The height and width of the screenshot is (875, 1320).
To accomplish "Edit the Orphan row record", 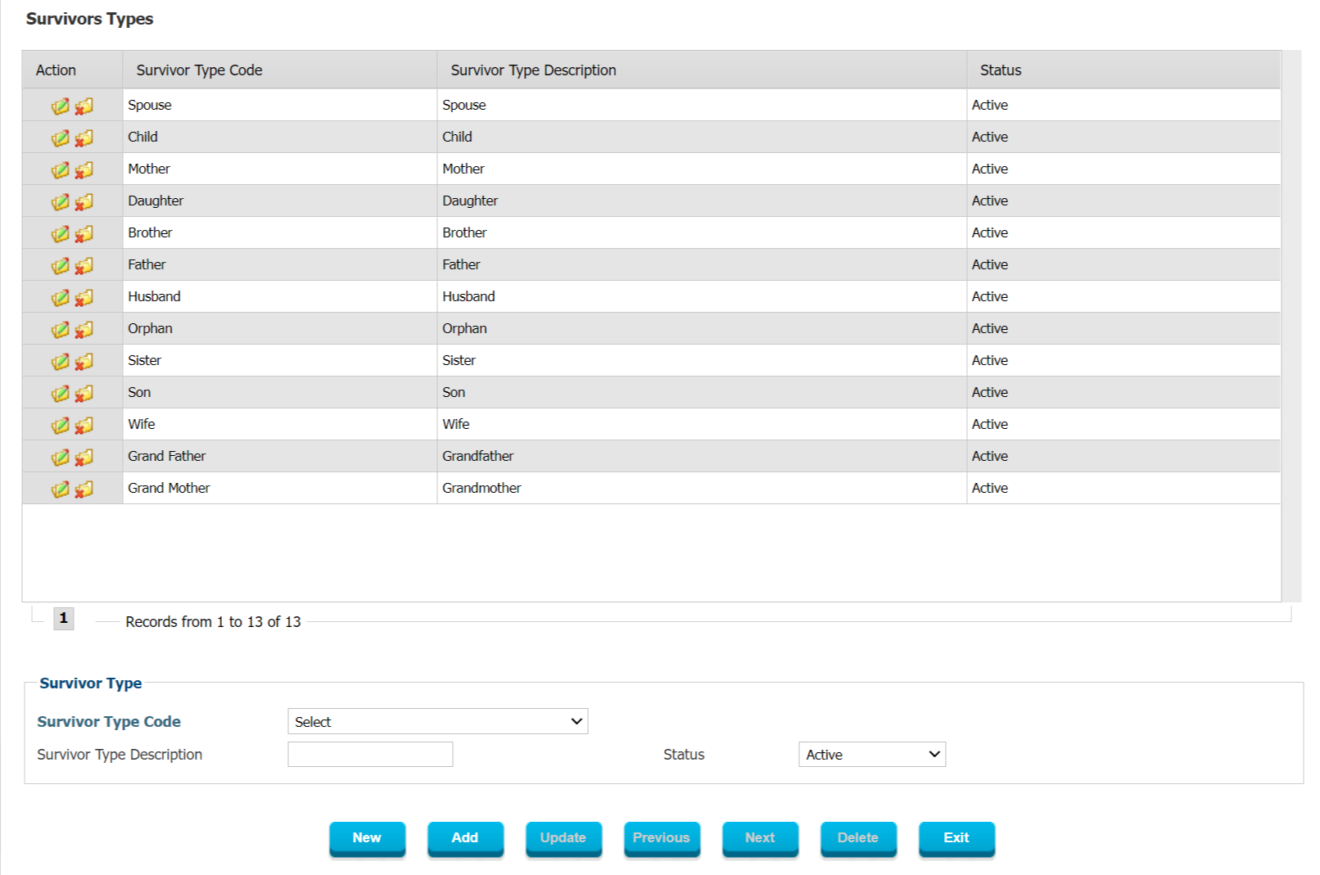I will coord(60,330).
